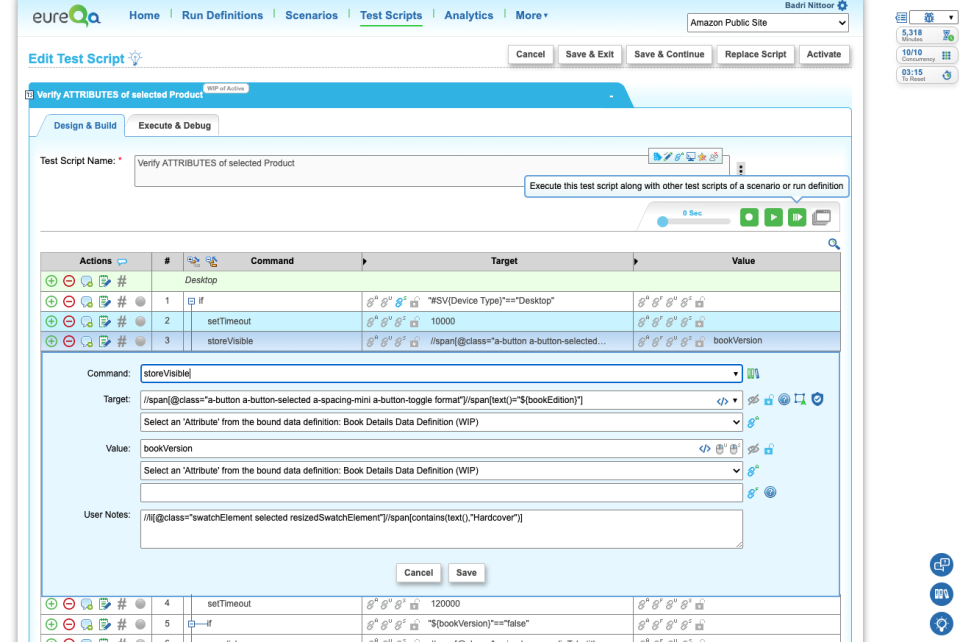Click the lightbulb icon next to Edit Test Script
Viewport: 960px width, 642px height.
(135, 58)
